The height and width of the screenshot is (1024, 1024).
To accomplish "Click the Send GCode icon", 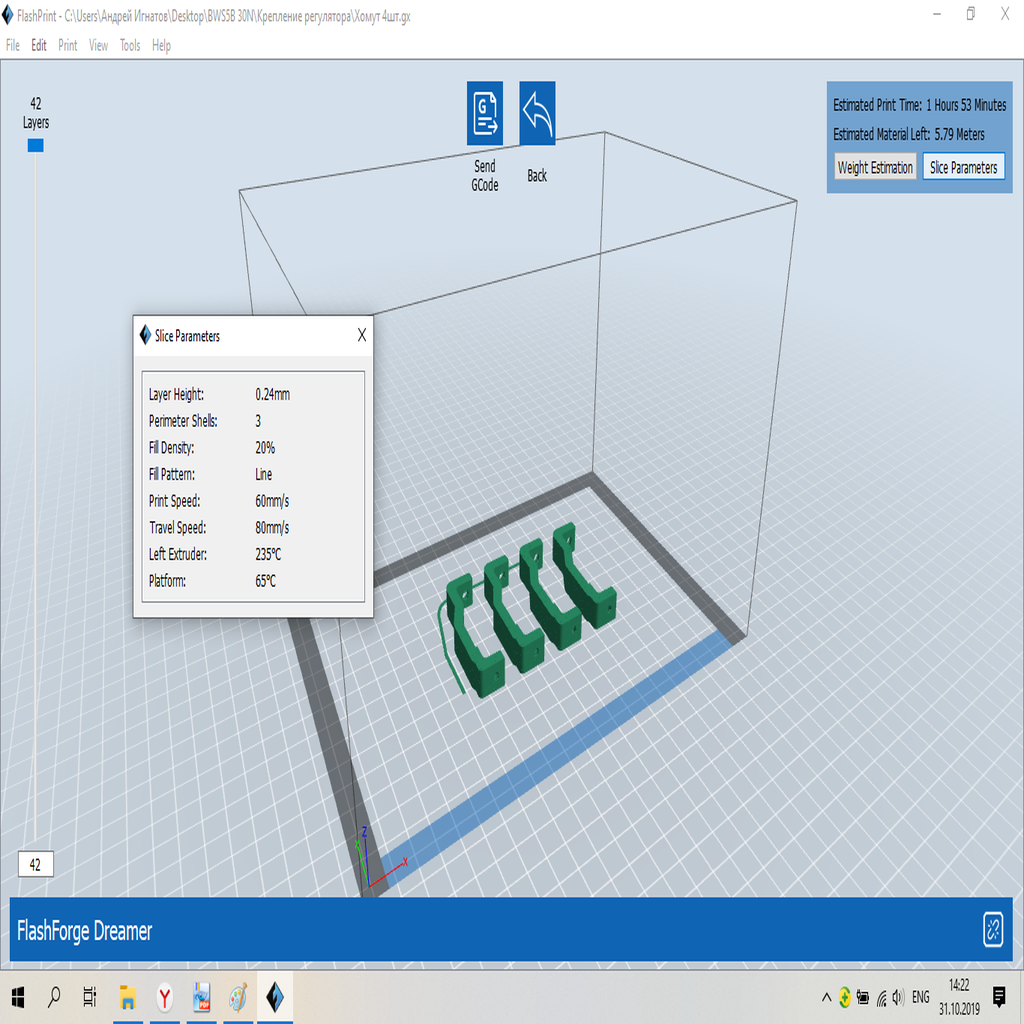I will [485, 113].
